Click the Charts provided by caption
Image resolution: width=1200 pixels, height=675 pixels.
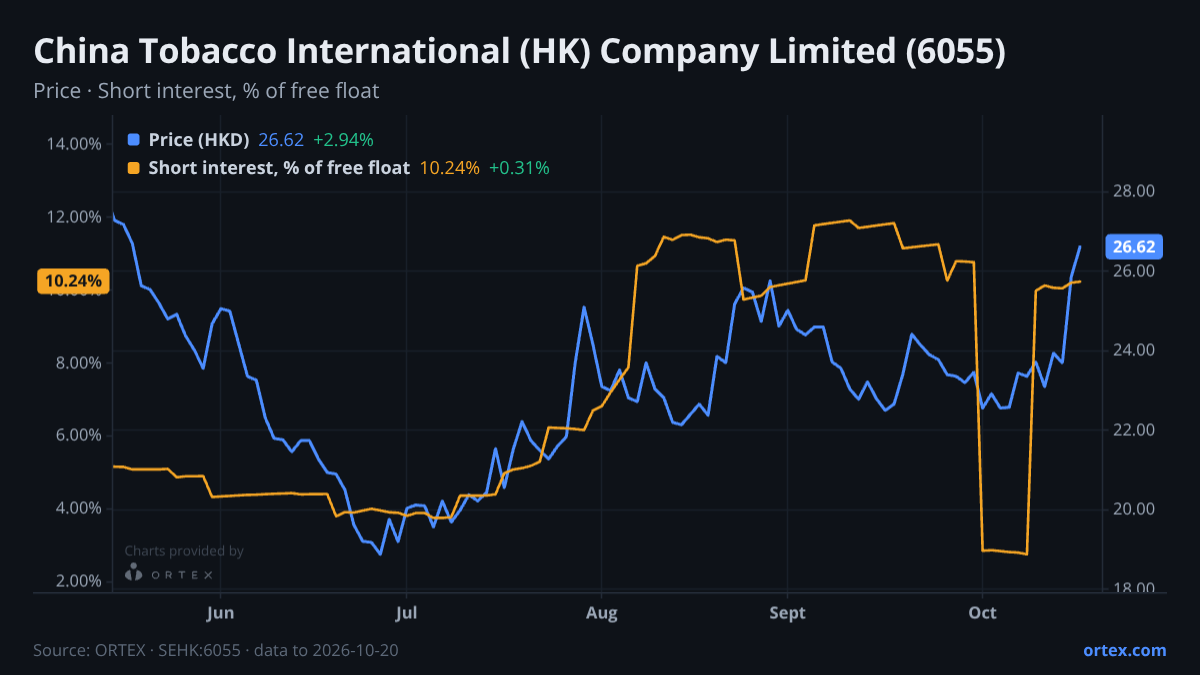click(x=184, y=551)
